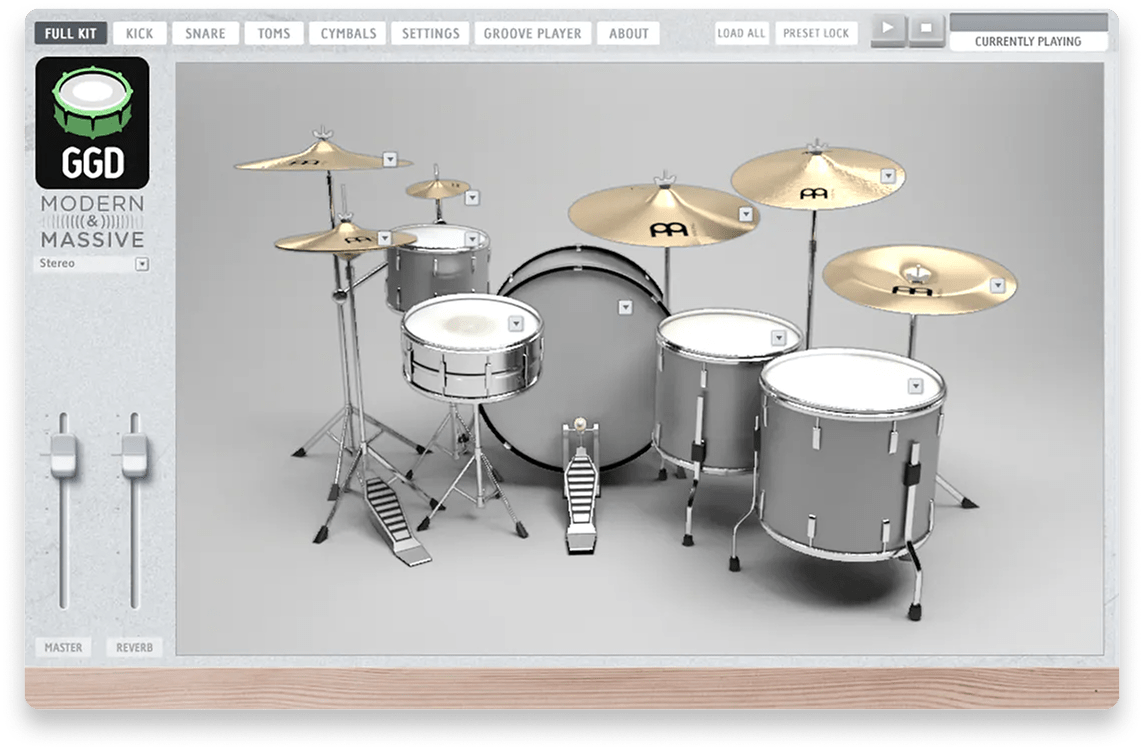Click the GGD drum logo icon
This screenshot has width=1144, height=750.
(92, 122)
